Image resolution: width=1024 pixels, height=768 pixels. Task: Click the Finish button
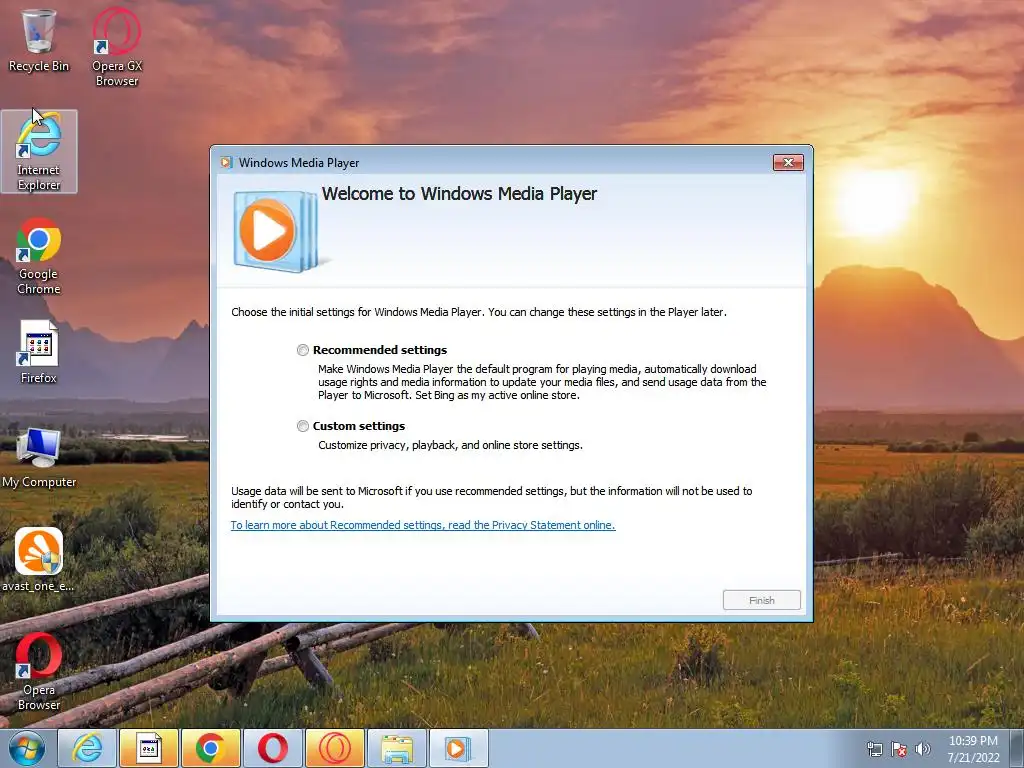click(761, 600)
